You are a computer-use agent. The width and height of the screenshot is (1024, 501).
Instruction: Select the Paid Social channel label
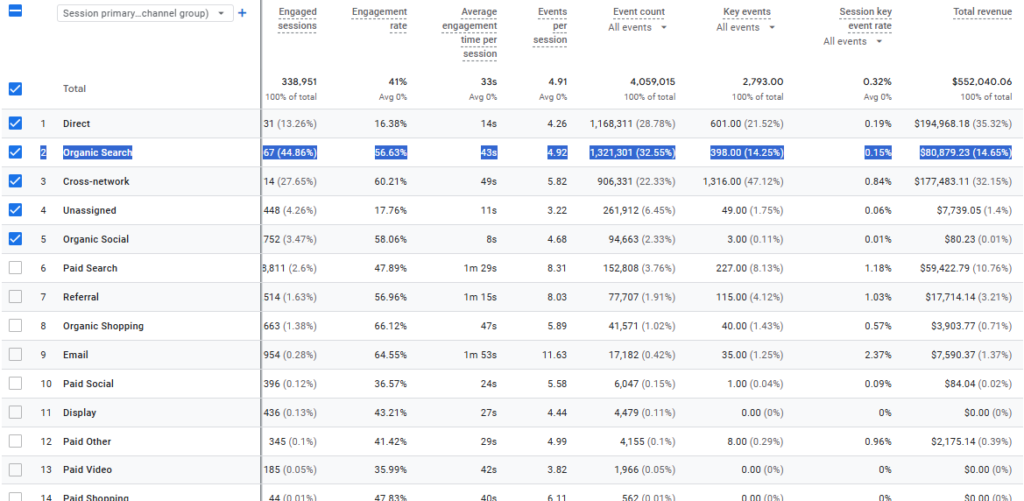click(88, 383)
